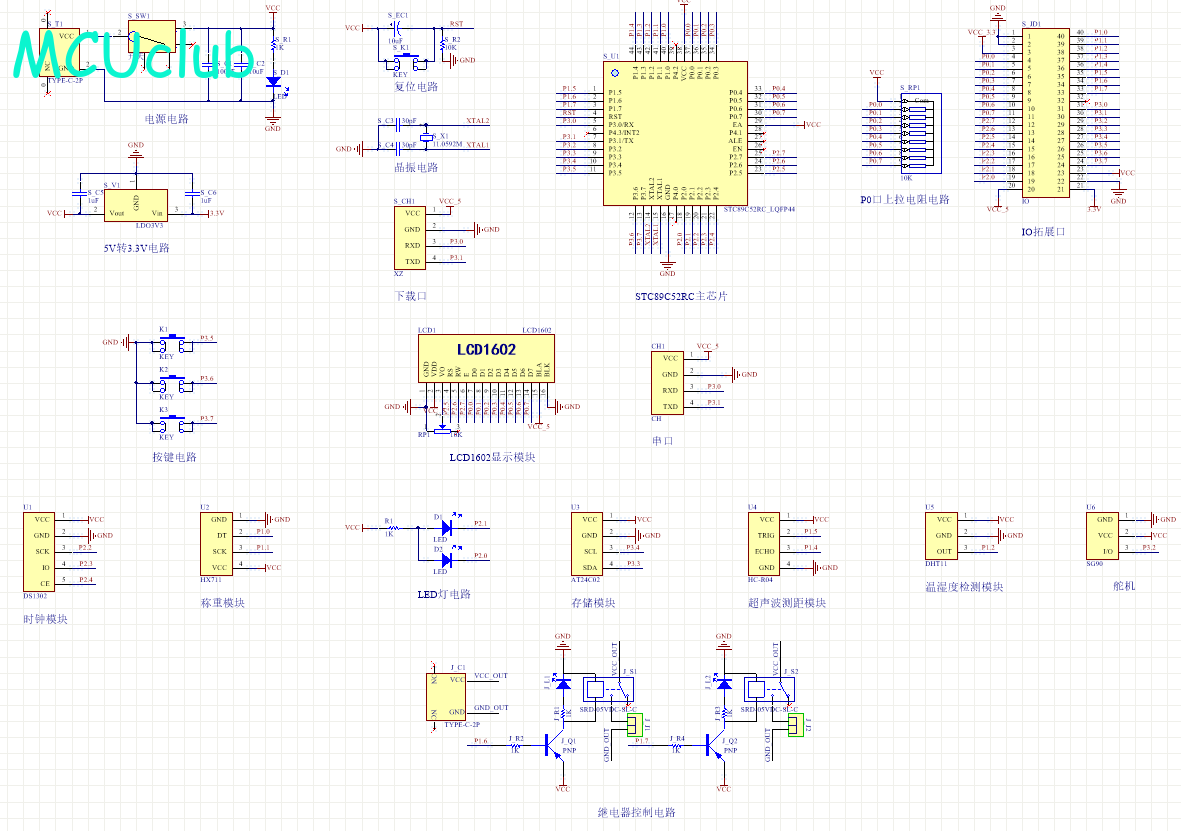The height and width of the screenshot is (831, 1181).
Task: Click the VCC_OUT net label on J_C1
Action: click(491, 676)
